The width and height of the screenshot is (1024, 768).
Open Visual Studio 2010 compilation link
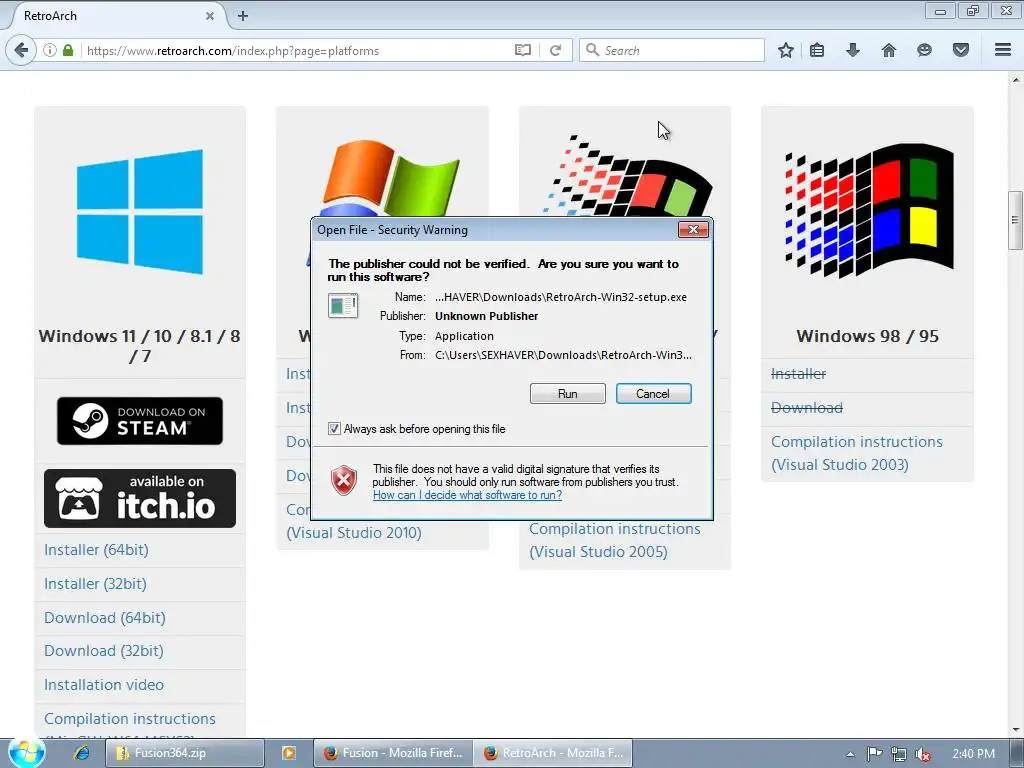point(354,533)
